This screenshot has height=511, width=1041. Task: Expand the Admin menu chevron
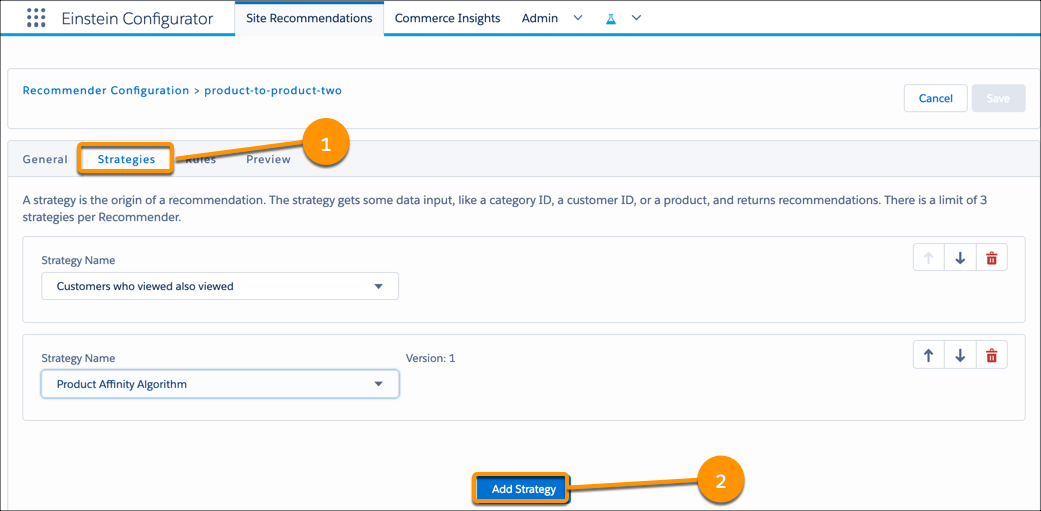click(578, 18)
